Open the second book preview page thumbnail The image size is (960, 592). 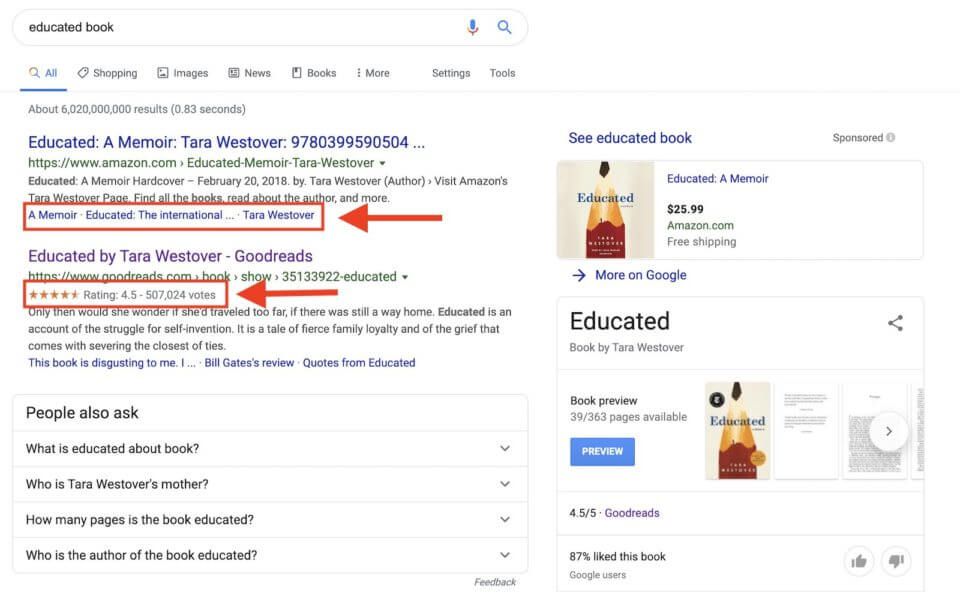806,430
